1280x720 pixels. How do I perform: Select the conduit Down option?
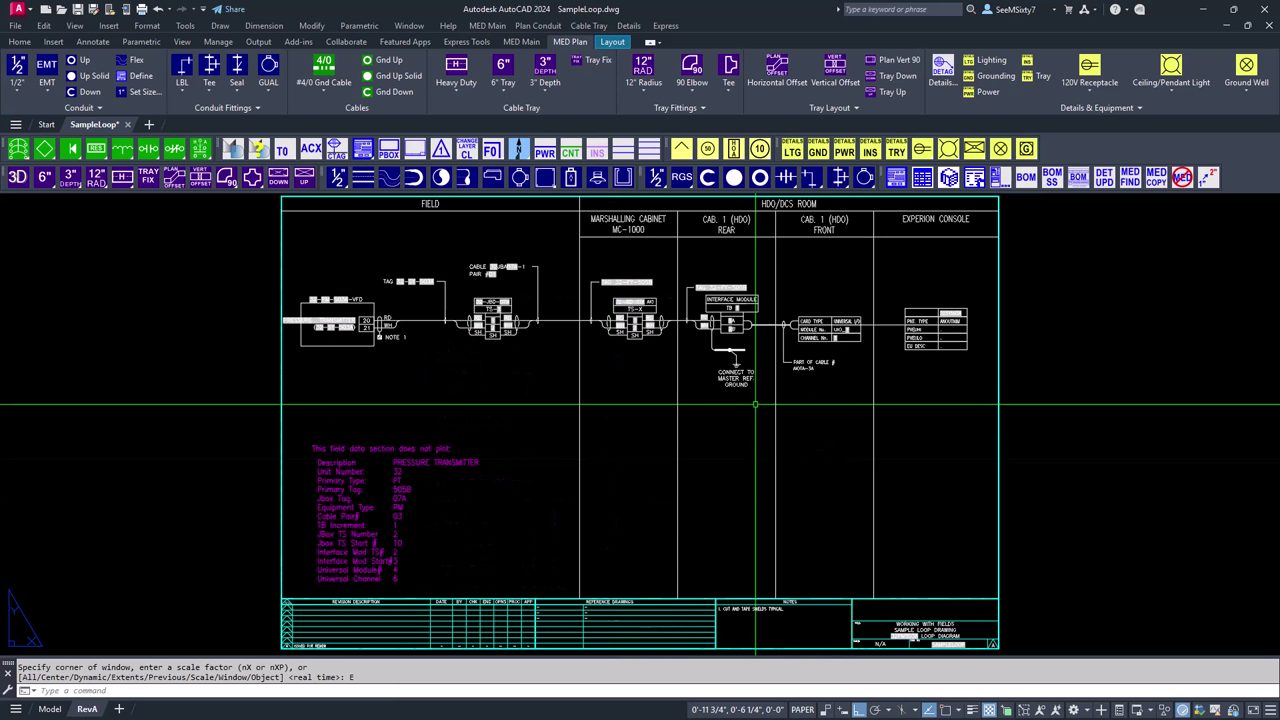point(83,92)
